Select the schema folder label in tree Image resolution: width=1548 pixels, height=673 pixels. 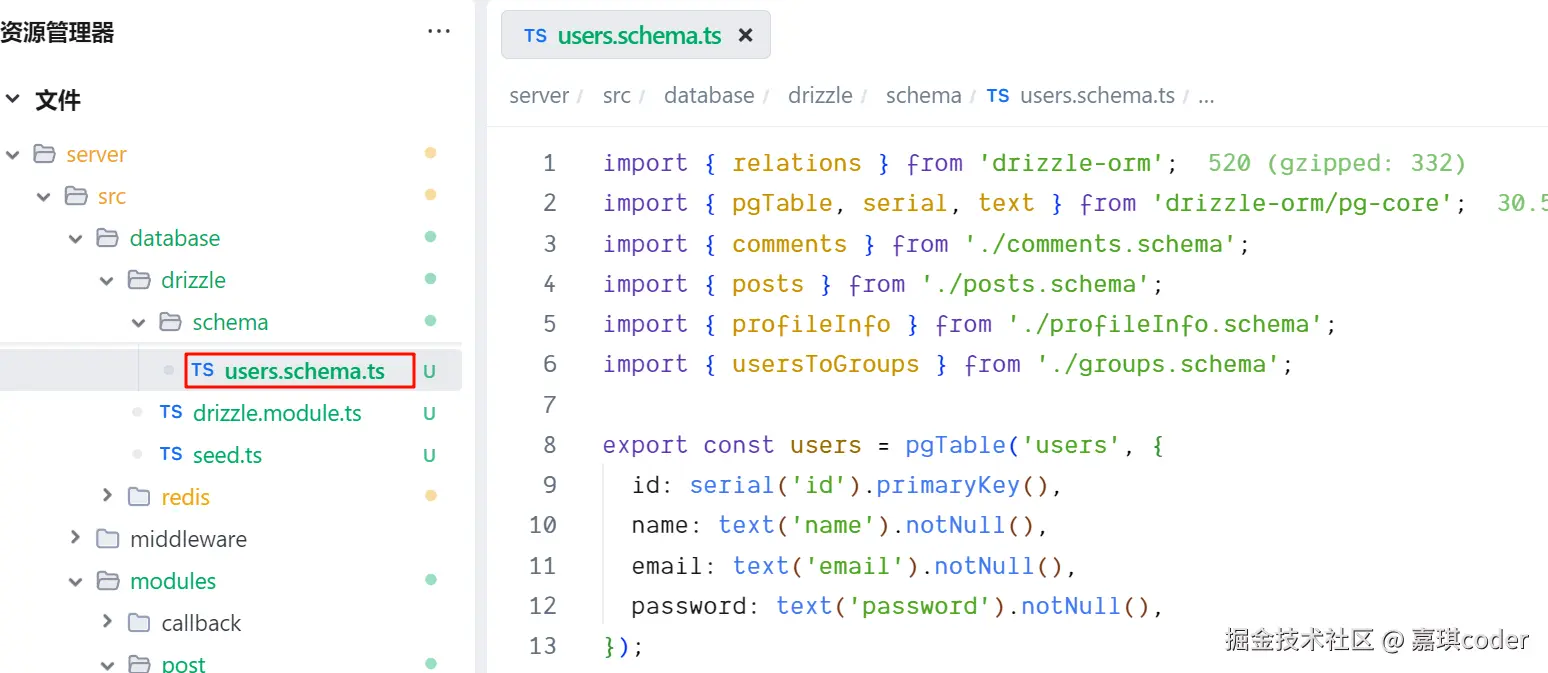pos(230,322)
